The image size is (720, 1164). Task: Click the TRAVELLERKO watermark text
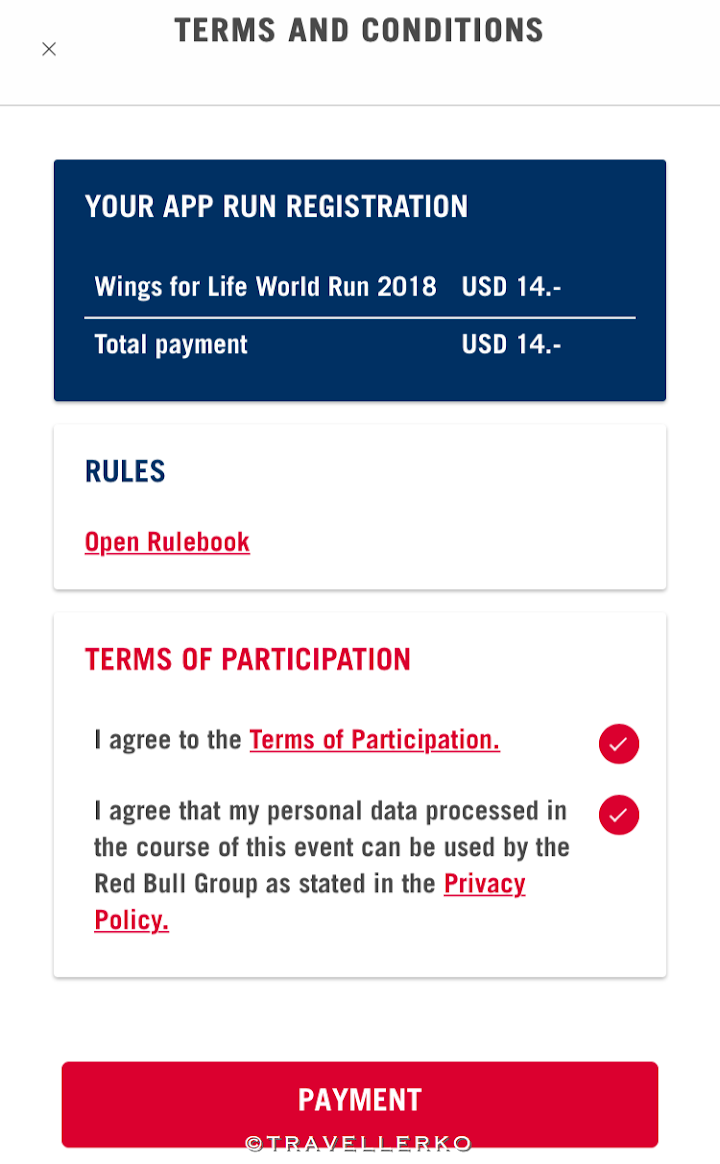point(360,1143)
